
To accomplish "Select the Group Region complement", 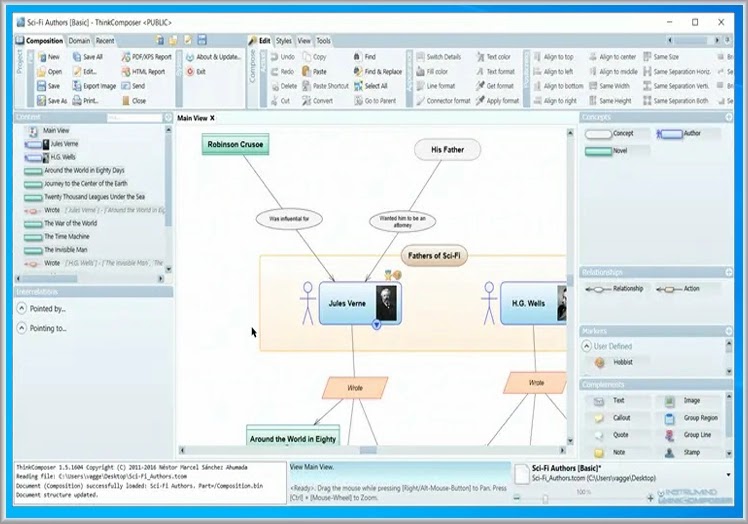I will [691, 418].
